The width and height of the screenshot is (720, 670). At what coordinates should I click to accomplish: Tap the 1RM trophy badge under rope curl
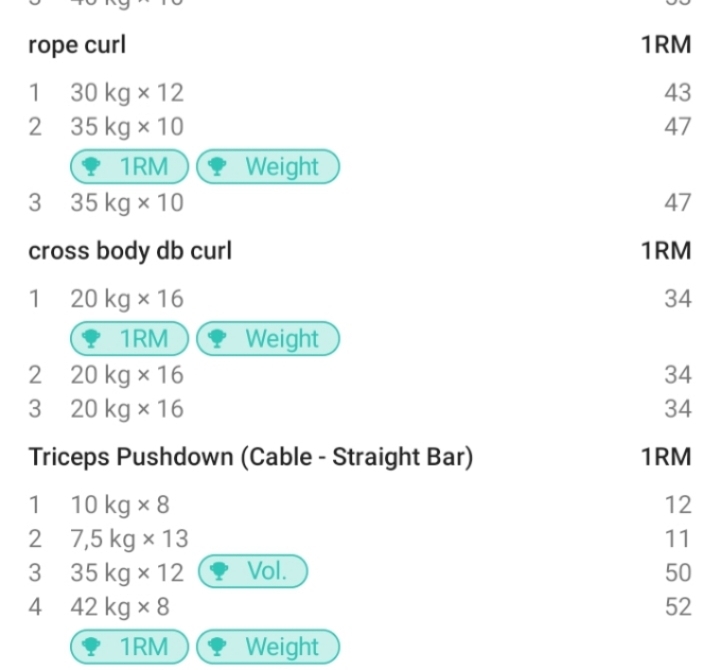click(129, 167)
